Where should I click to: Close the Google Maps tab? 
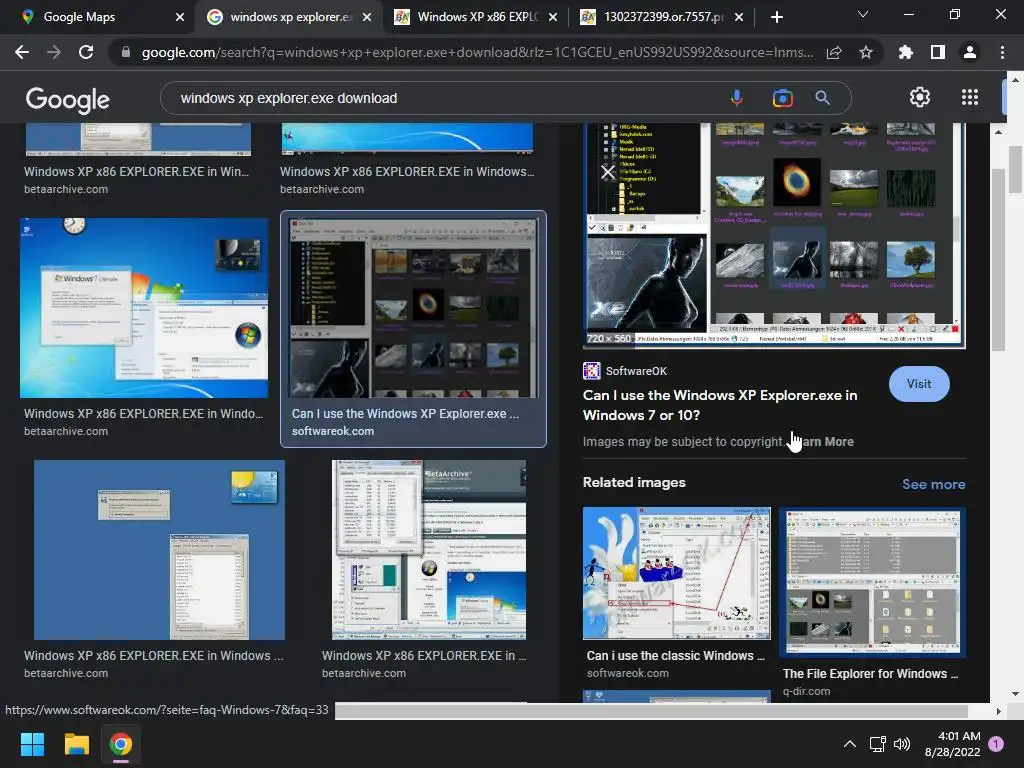(x=180, y=17)
